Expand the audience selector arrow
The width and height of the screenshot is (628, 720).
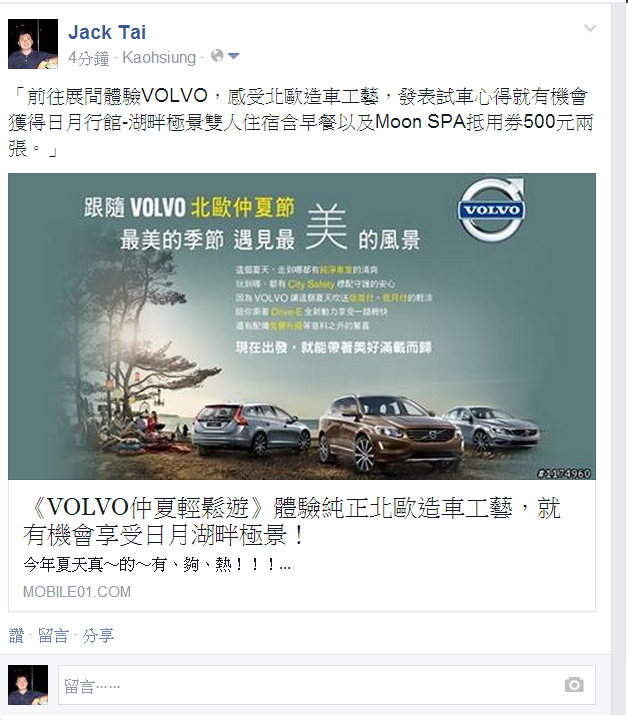[x=233, y=56]
